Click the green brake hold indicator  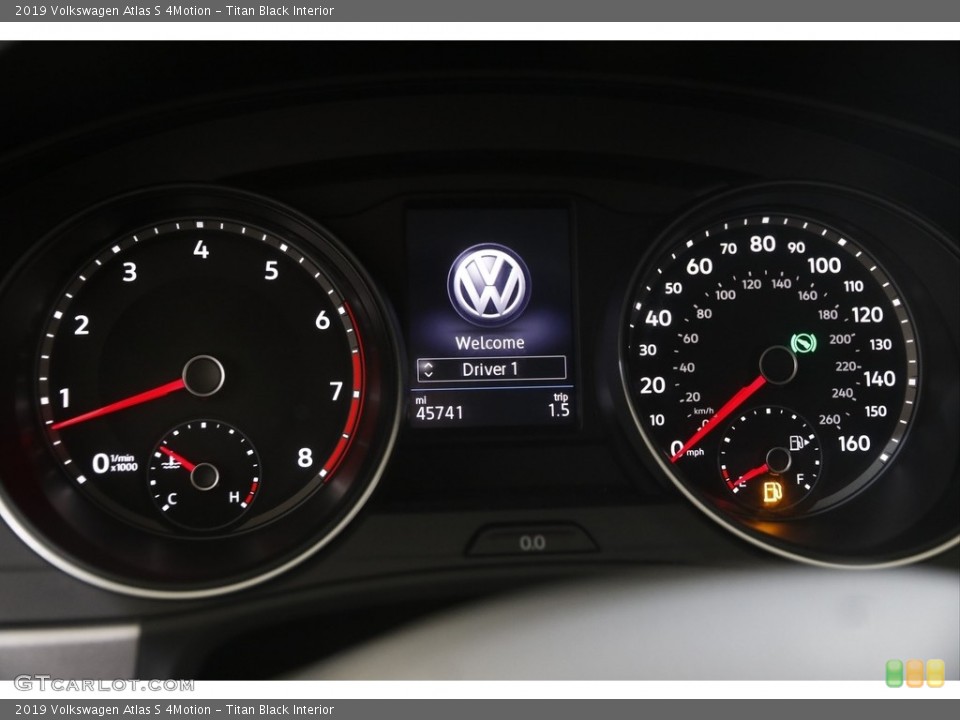click(803, 343)
